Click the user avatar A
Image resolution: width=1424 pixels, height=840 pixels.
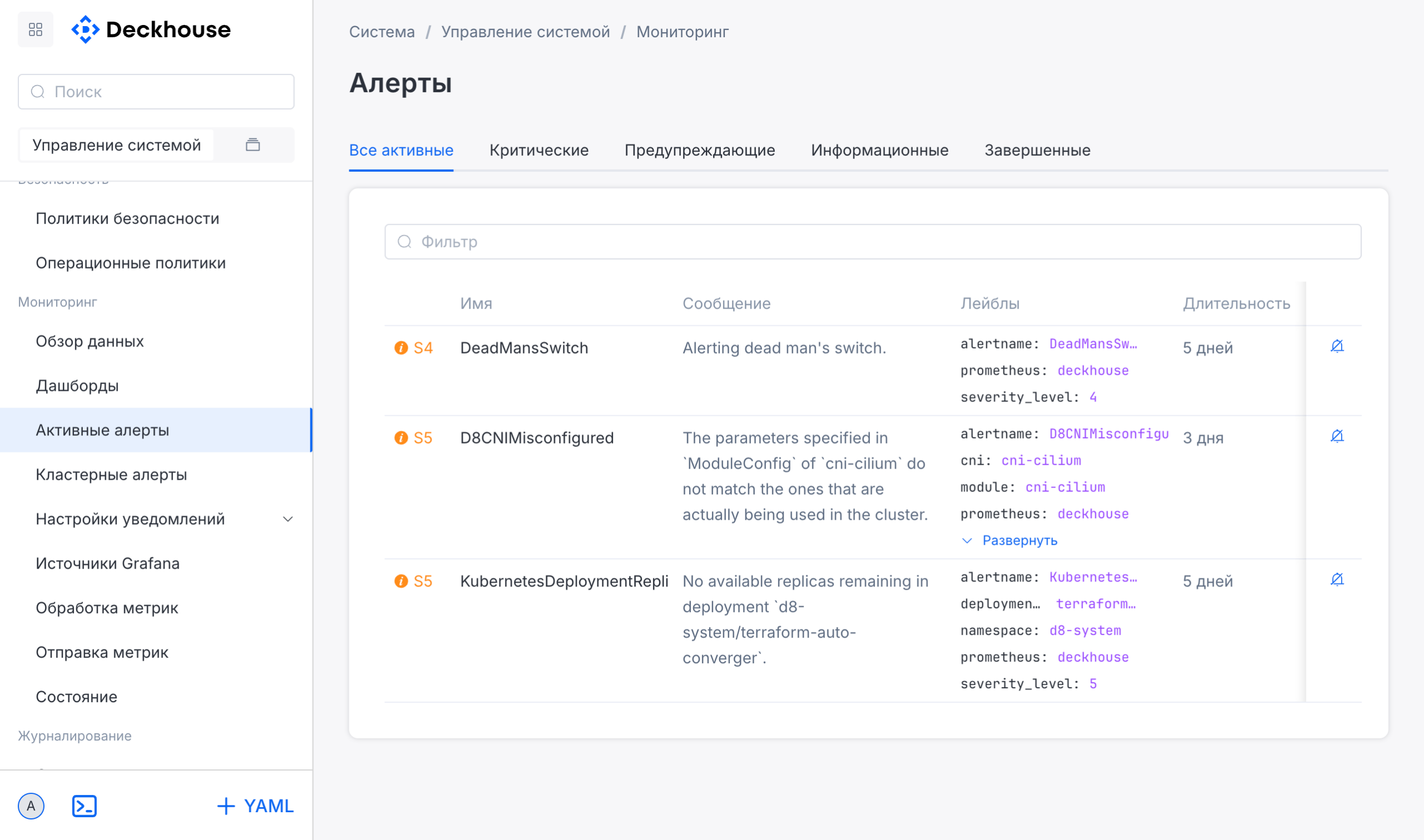point(31,806)
